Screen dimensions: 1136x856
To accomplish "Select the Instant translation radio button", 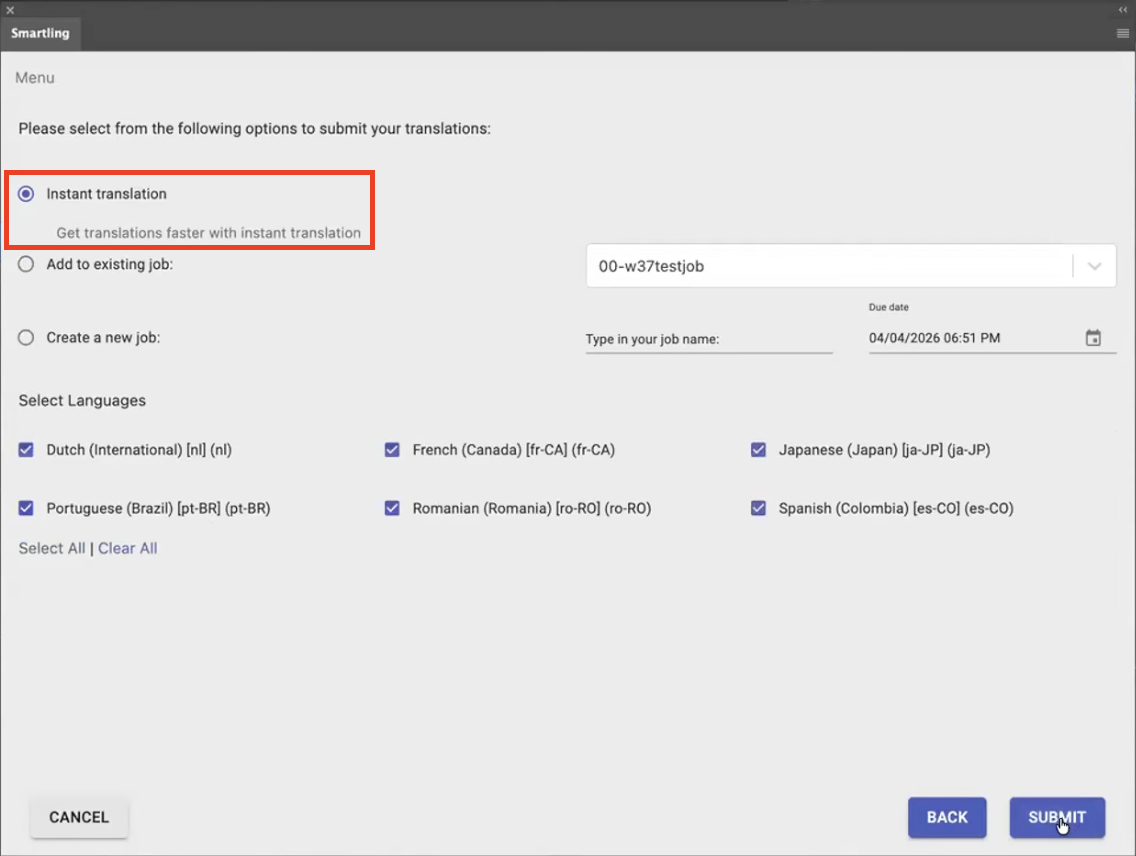I will pos(25,193).
